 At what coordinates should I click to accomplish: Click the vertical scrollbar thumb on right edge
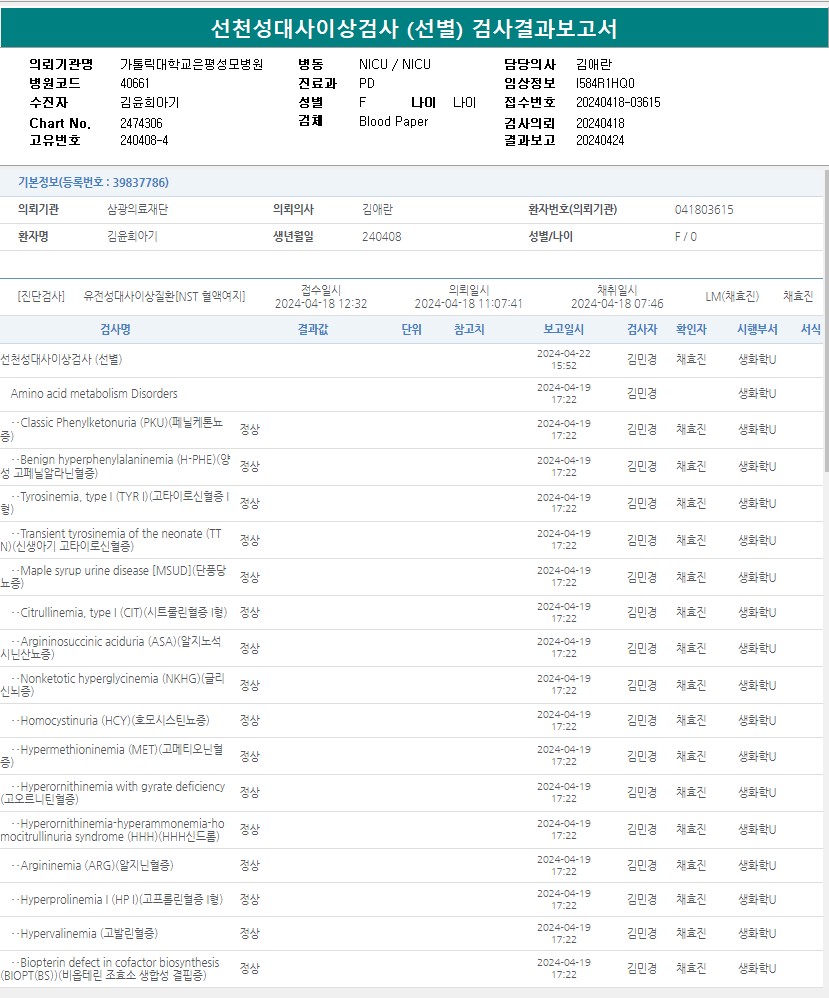coord(826,320)
